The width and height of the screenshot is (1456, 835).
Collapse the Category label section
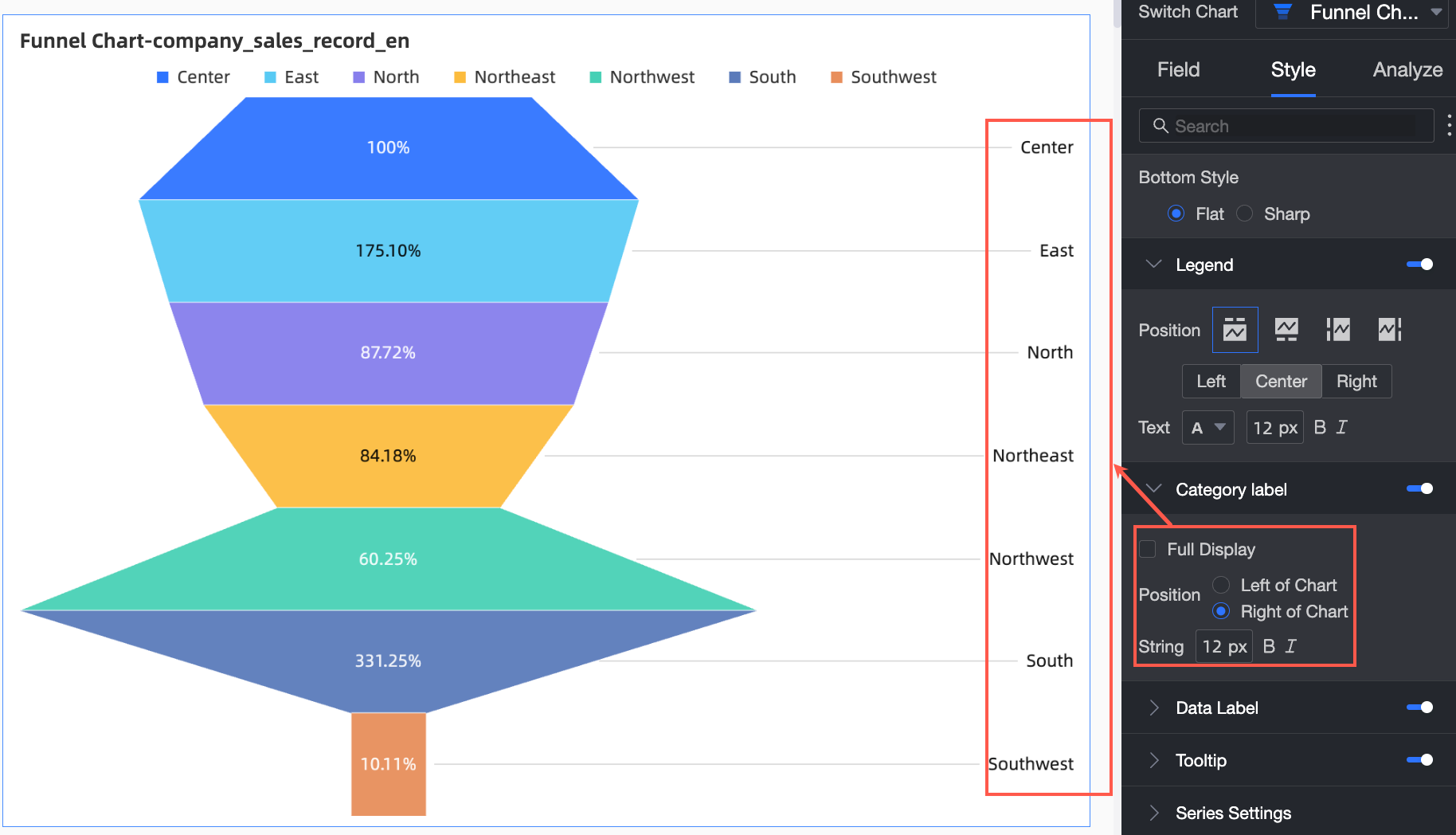pos(1153,488)
